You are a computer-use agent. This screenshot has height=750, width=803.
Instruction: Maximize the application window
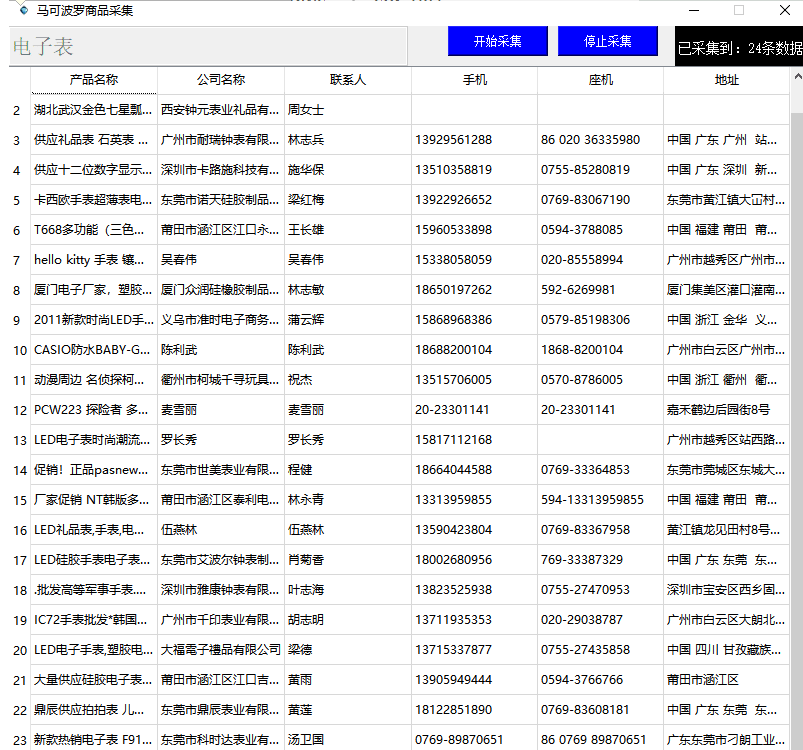739,10
